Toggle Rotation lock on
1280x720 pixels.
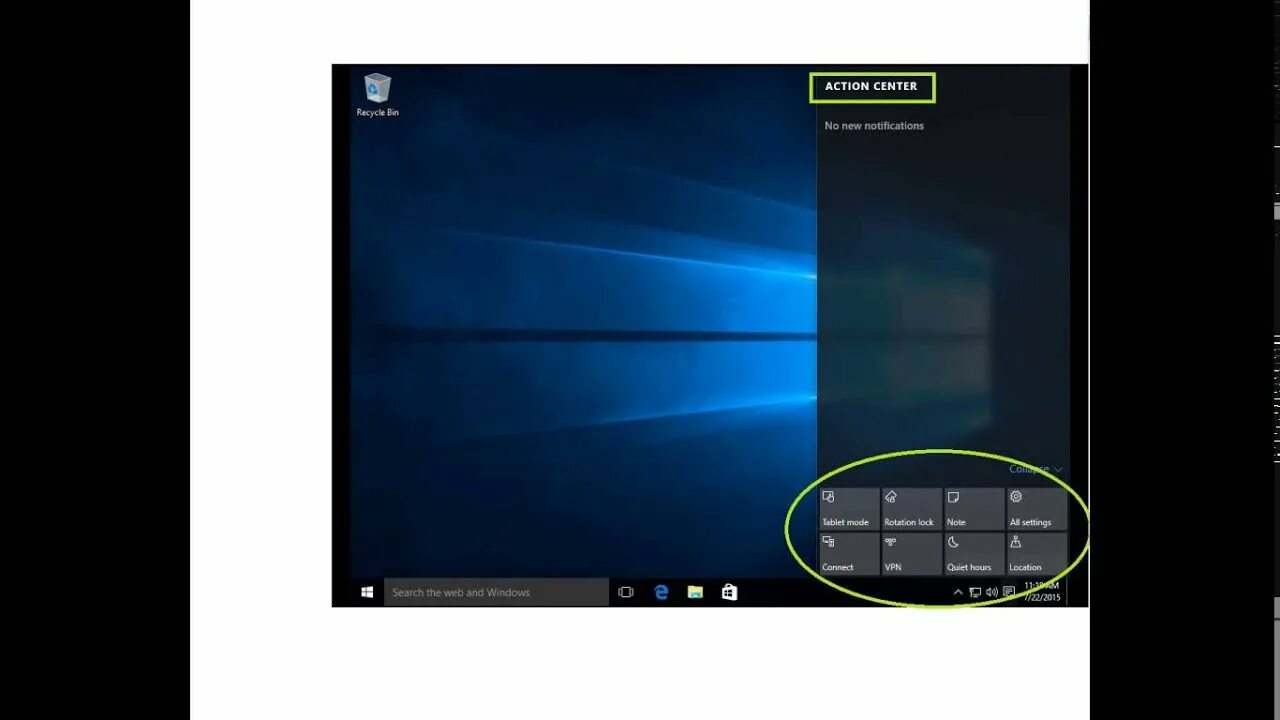coord(909,508)
